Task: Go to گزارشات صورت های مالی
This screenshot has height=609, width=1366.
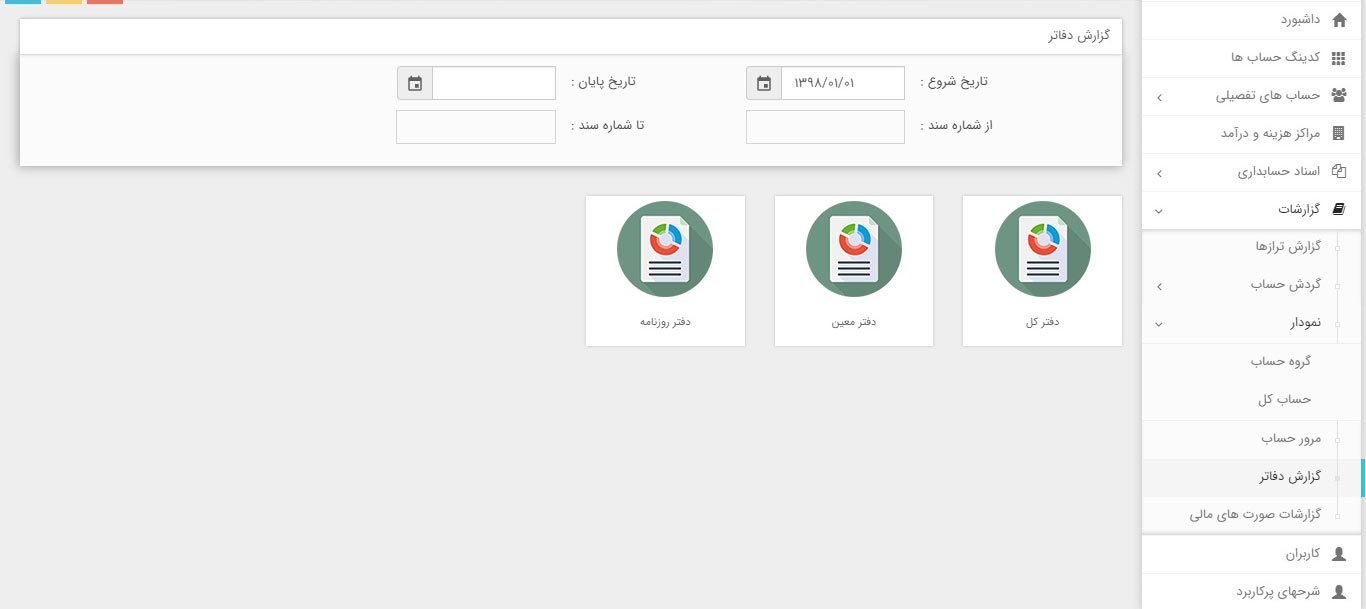Action: coord(1255,515)
